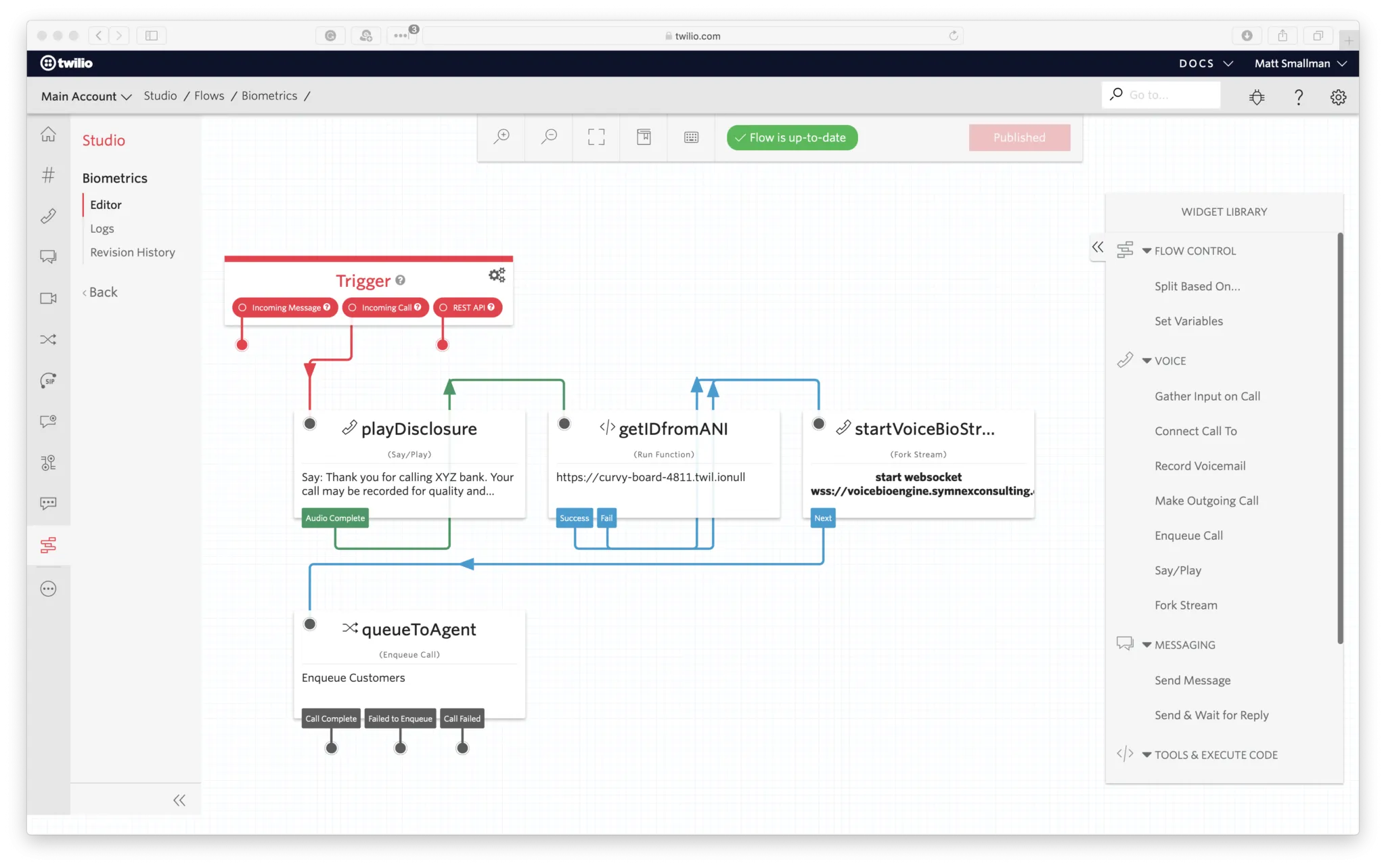
Task: Zoom out of the flow canvas
Action: pyautogui.click(x=549, y=137)
